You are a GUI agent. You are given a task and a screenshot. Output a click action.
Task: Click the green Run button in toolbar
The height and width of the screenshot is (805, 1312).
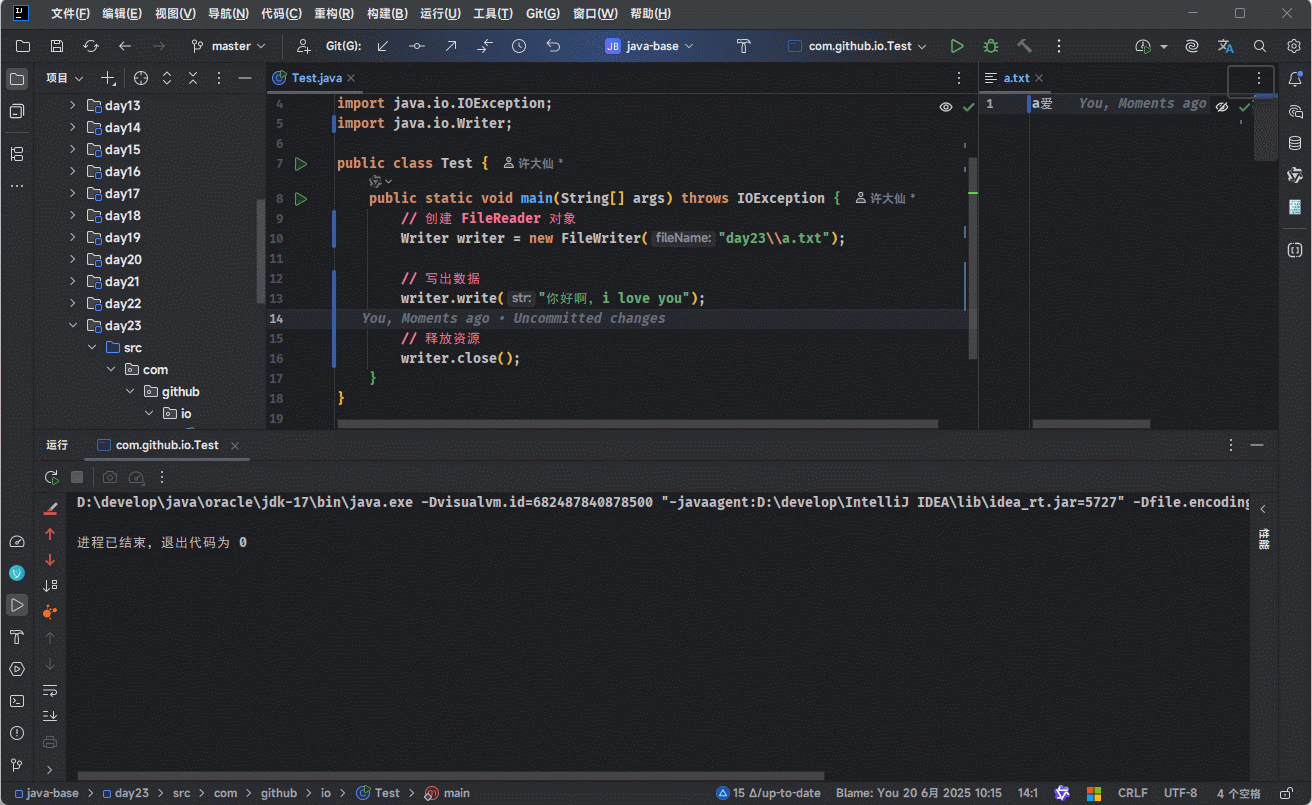[957, 46]
